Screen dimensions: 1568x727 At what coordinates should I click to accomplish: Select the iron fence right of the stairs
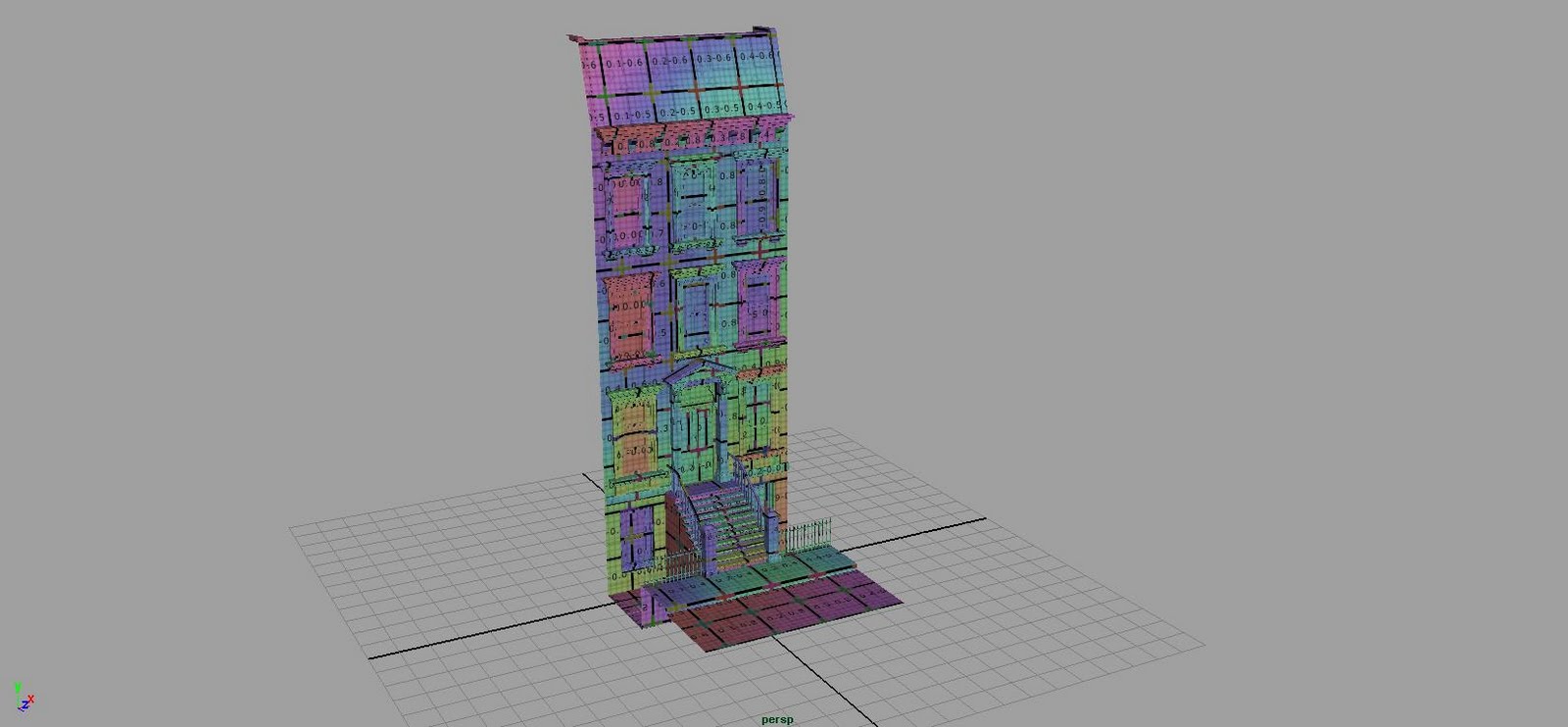pyautogui.click(x=808, y=535)
